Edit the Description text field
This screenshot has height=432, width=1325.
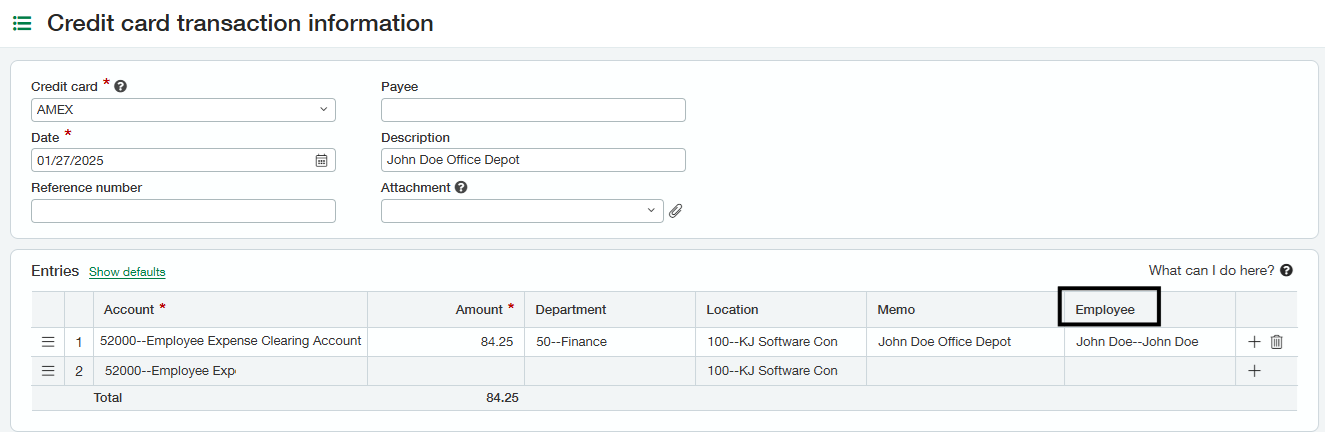(x=533, y=160)
